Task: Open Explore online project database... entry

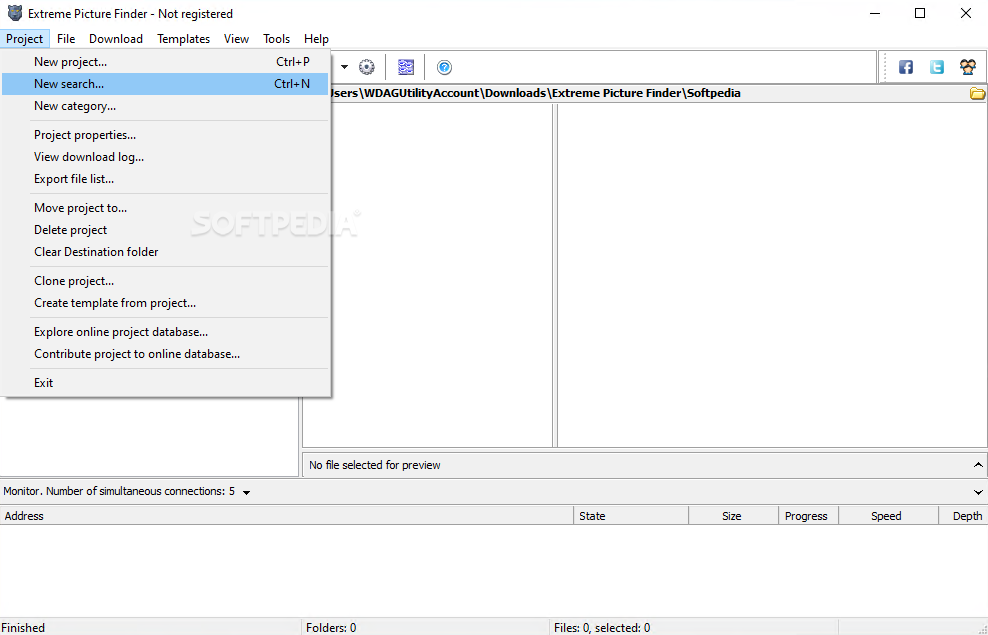Action: (165, 332)
